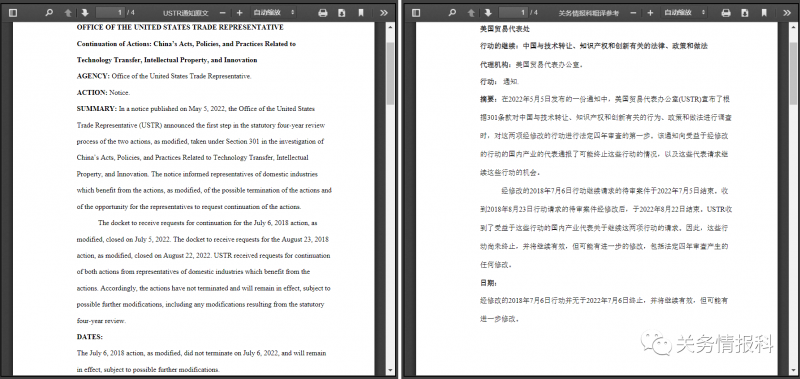This screenshot has width=800, height=379.
Task: Go to next page in left viewer
Action: pyautogui.click(x=85, y=13)
